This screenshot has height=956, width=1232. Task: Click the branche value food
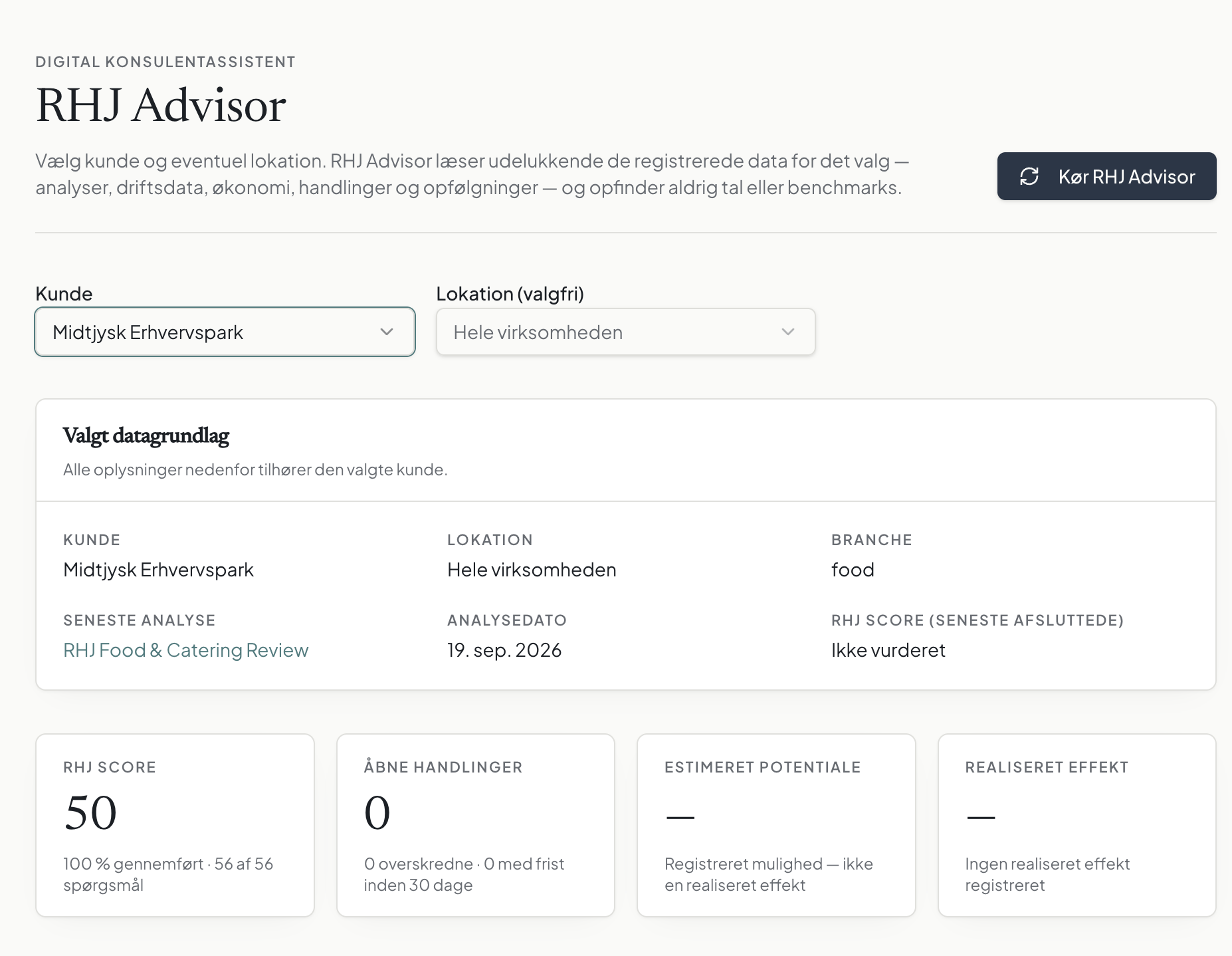[x=853, y=570]
